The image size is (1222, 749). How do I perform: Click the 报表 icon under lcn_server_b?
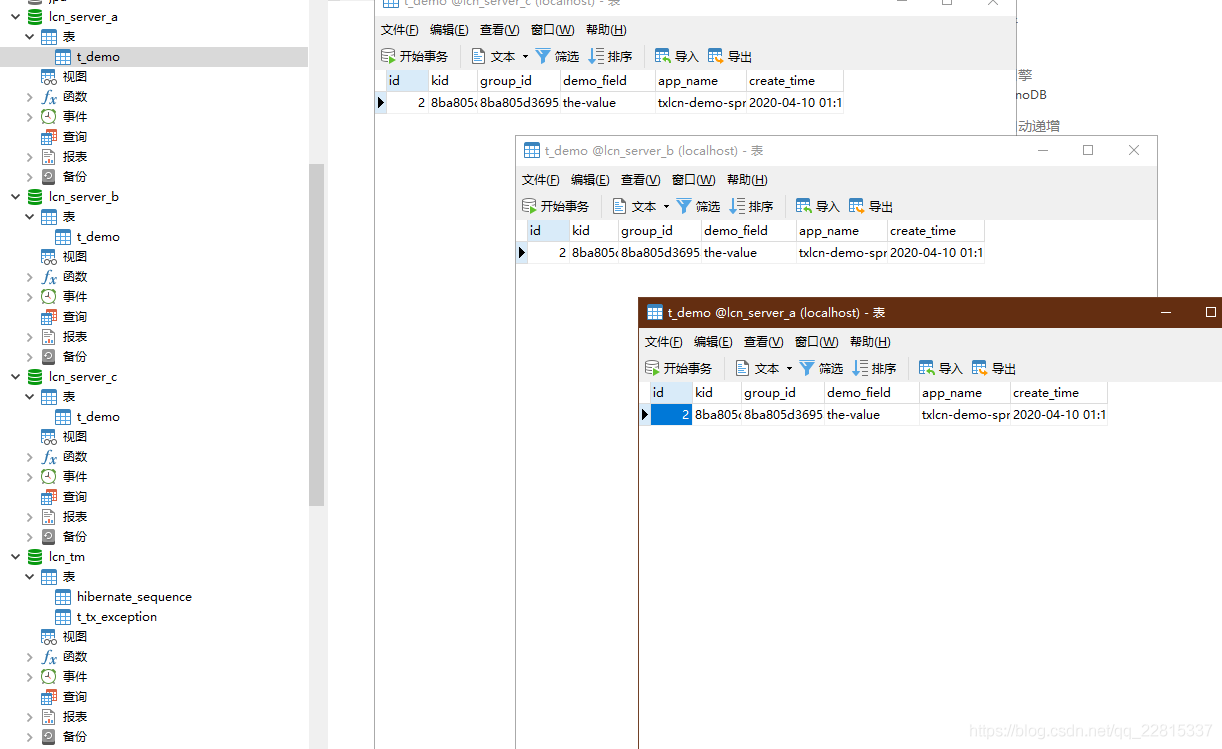click(48, 337)
